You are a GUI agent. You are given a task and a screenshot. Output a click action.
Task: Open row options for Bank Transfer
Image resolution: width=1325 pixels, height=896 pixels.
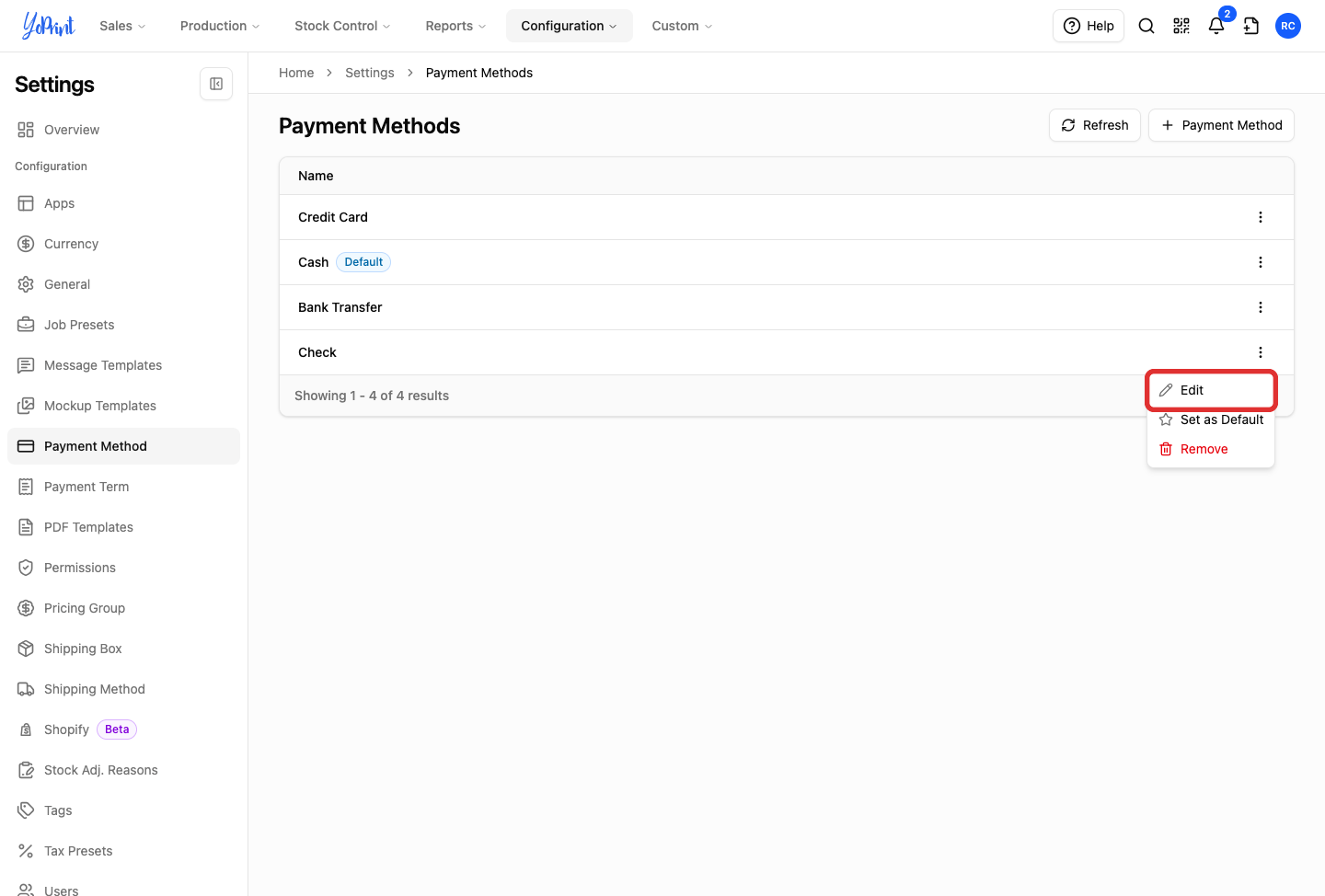[1261, 307]
